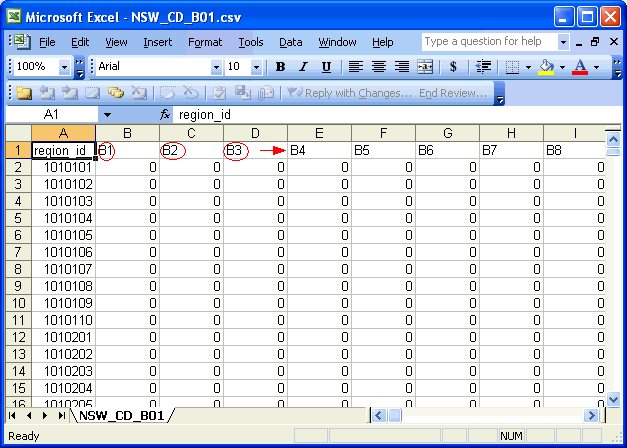Apply the yellow fill color
Screen dimensions: 627x448
545,67
